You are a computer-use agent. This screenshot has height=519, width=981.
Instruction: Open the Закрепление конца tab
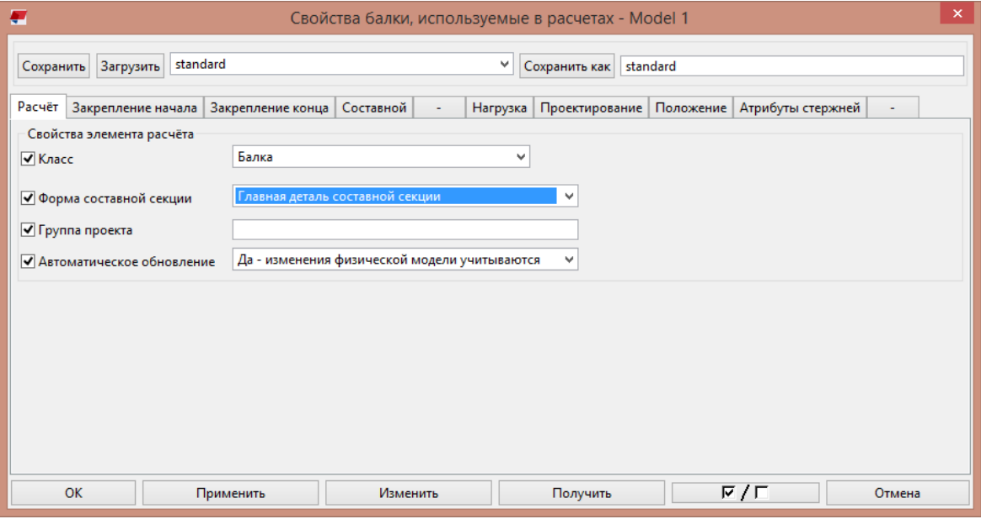click(x=269, y=108)
